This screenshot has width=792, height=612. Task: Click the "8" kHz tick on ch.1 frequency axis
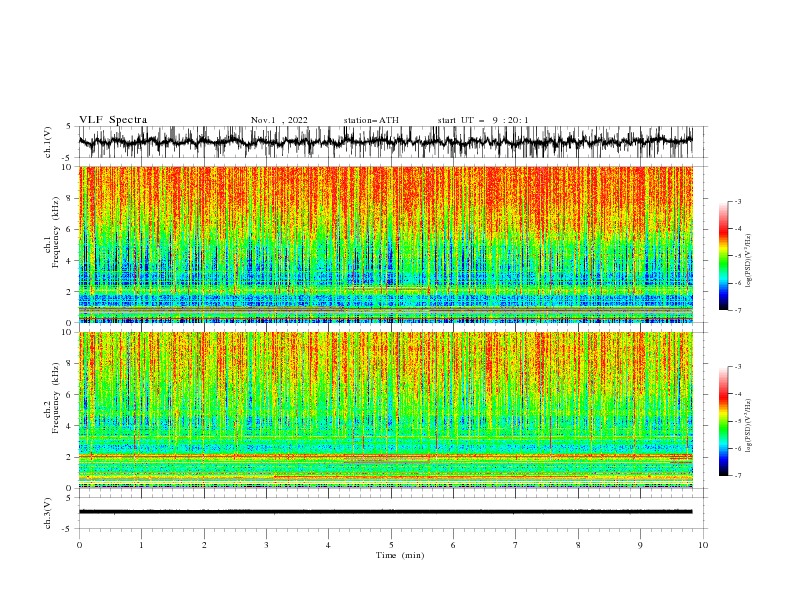[70, 198]
